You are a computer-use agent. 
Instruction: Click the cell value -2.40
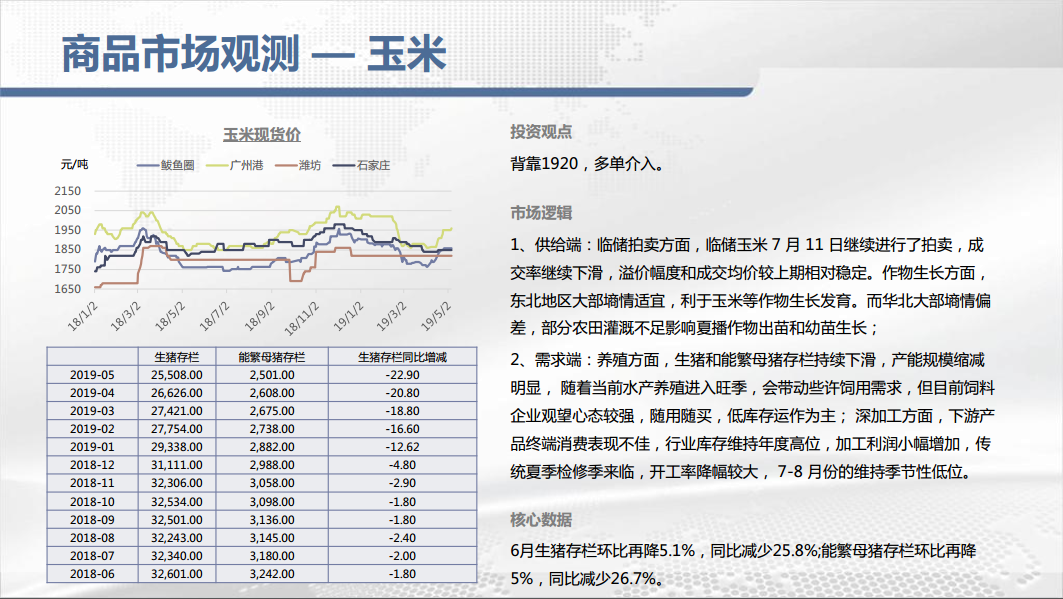[x=402, y=538]
